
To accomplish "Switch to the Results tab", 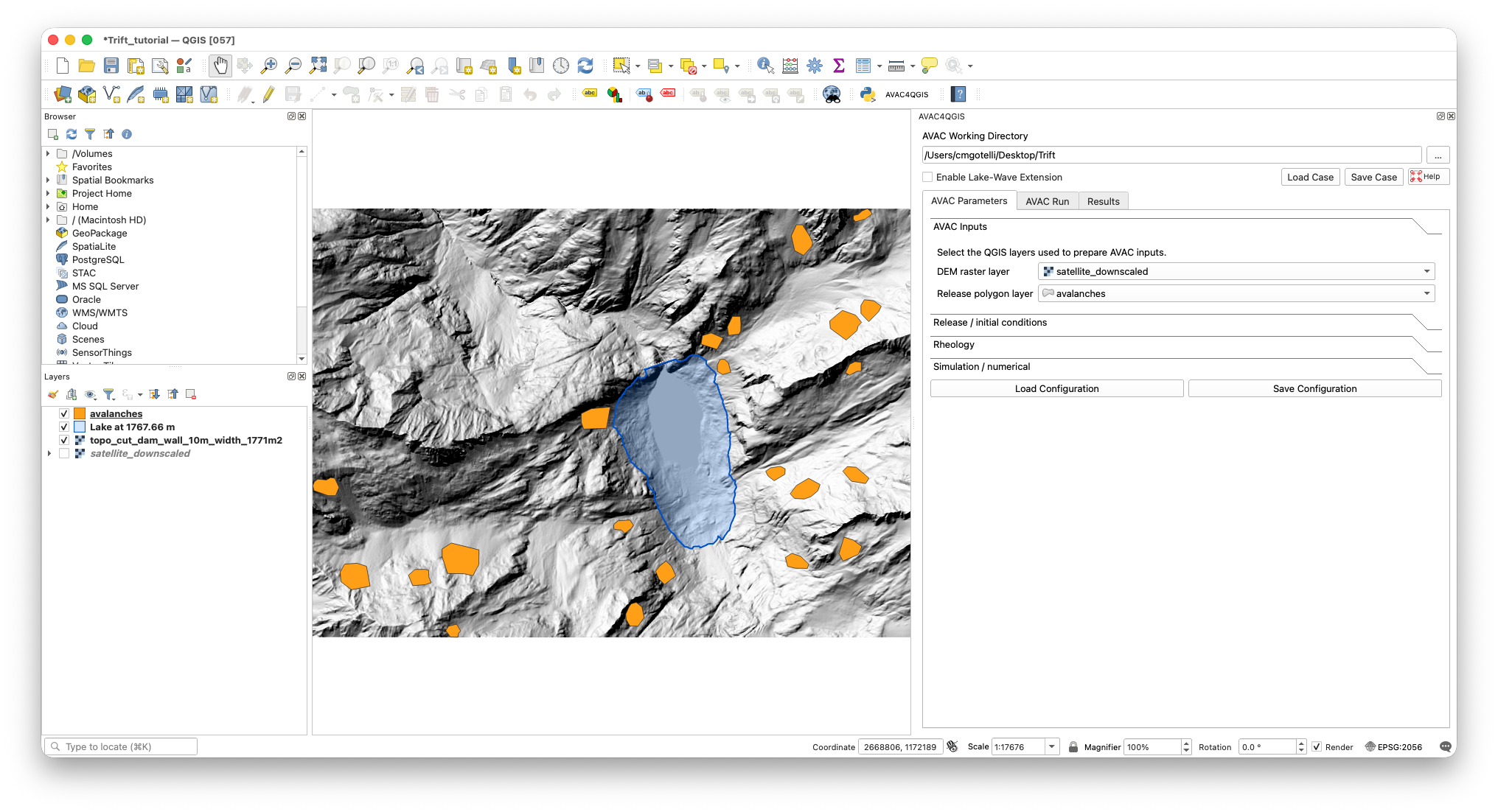I will coord(1103,201).
